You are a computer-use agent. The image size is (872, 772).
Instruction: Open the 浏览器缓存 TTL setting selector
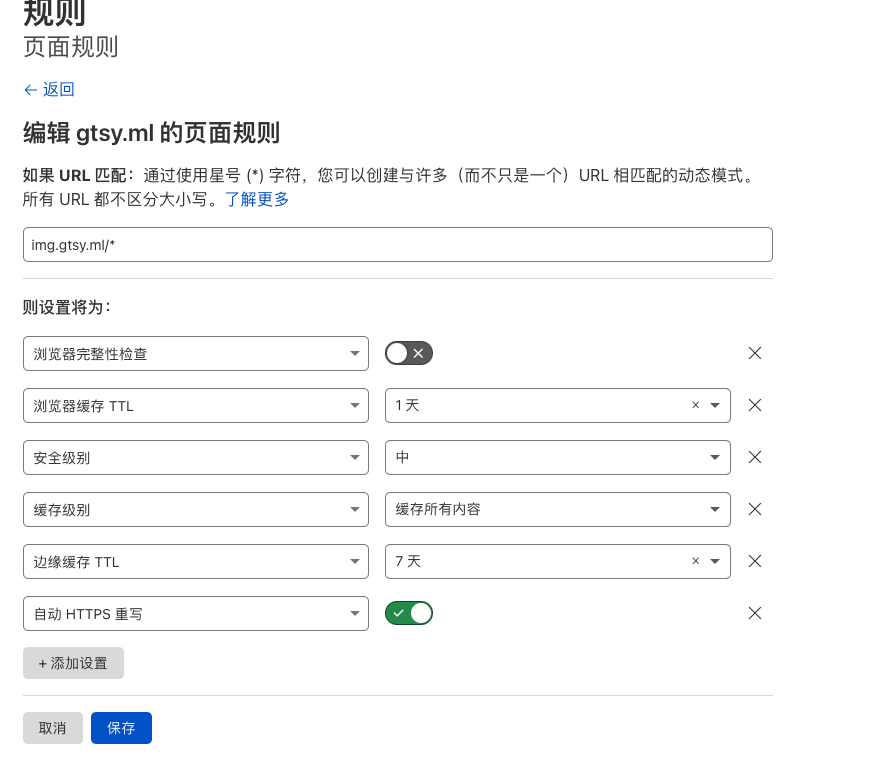click(x=195, y=405)
